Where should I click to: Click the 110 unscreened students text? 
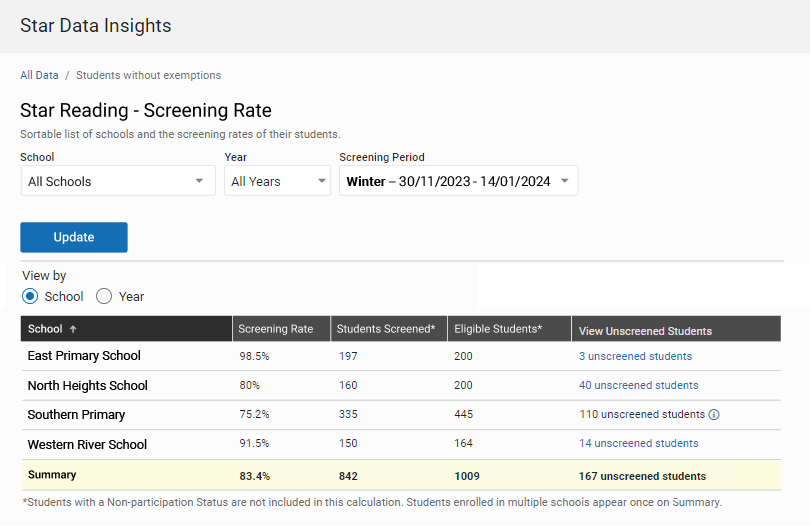tap(642, 414)
